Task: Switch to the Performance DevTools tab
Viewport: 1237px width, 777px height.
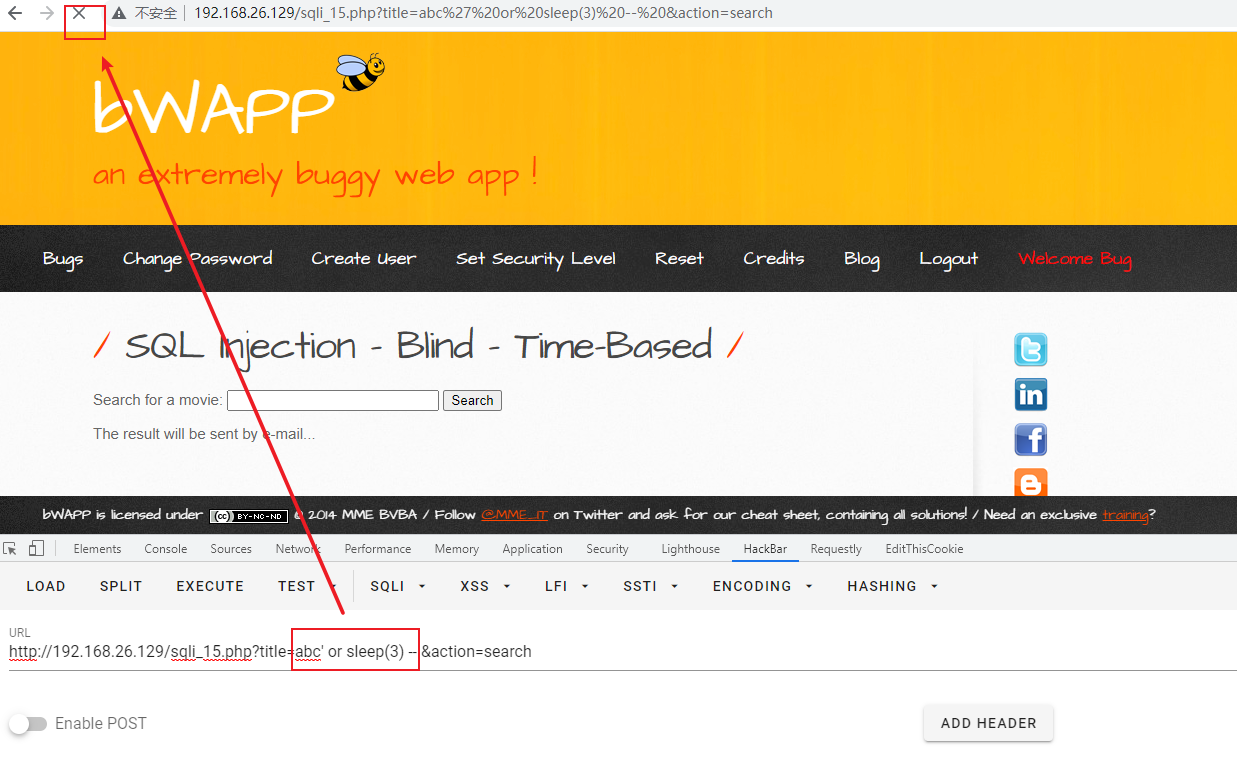Action: tap(378, 549)
